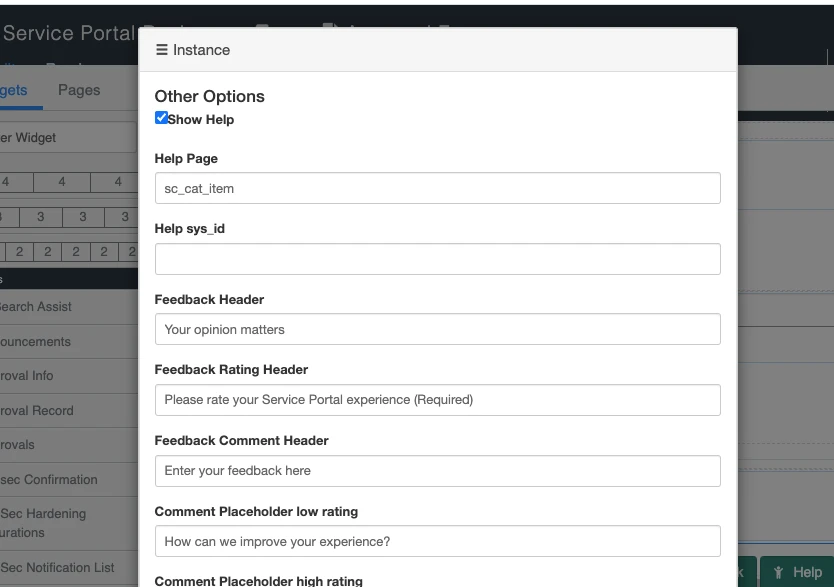
Task: Click the accessibility figure icon on the Help button
Action: coord(779,572)
